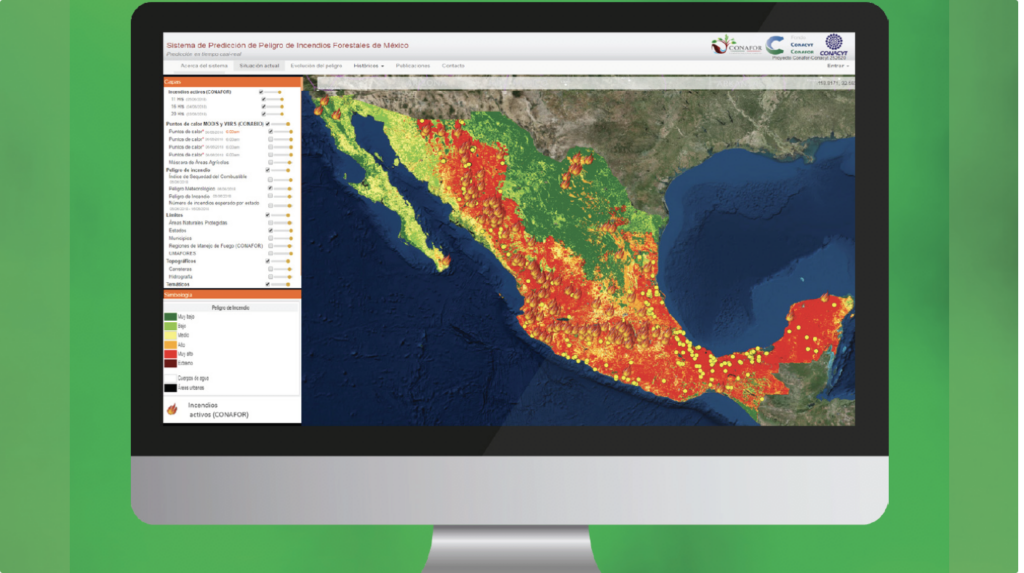Click the active fire flame legend icon
Image resolution: width=1024 pixels, height=573 pixels.
pos(172,409)
